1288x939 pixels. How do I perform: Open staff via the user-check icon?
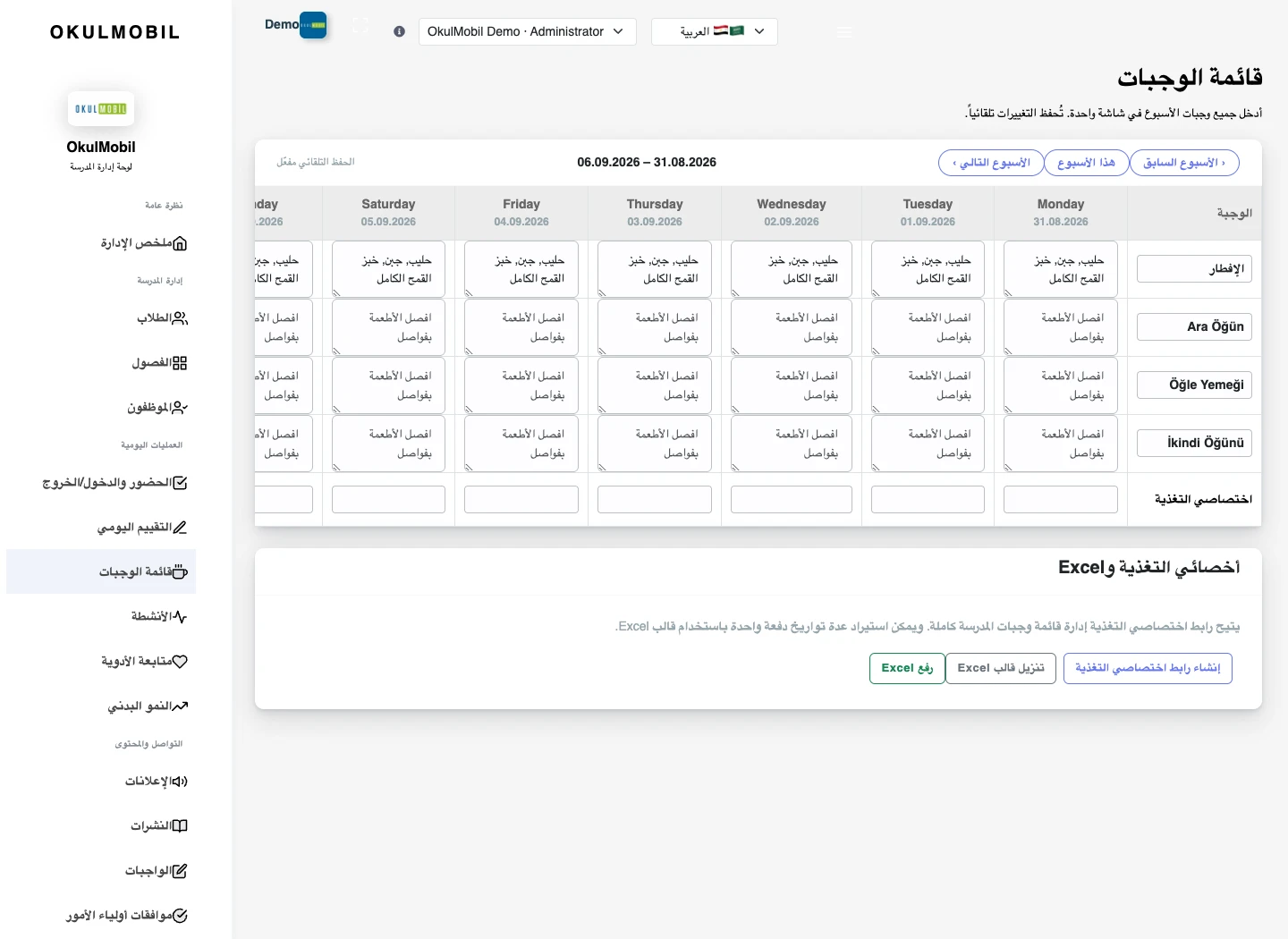pyautogui.click(x=180, y=408)
